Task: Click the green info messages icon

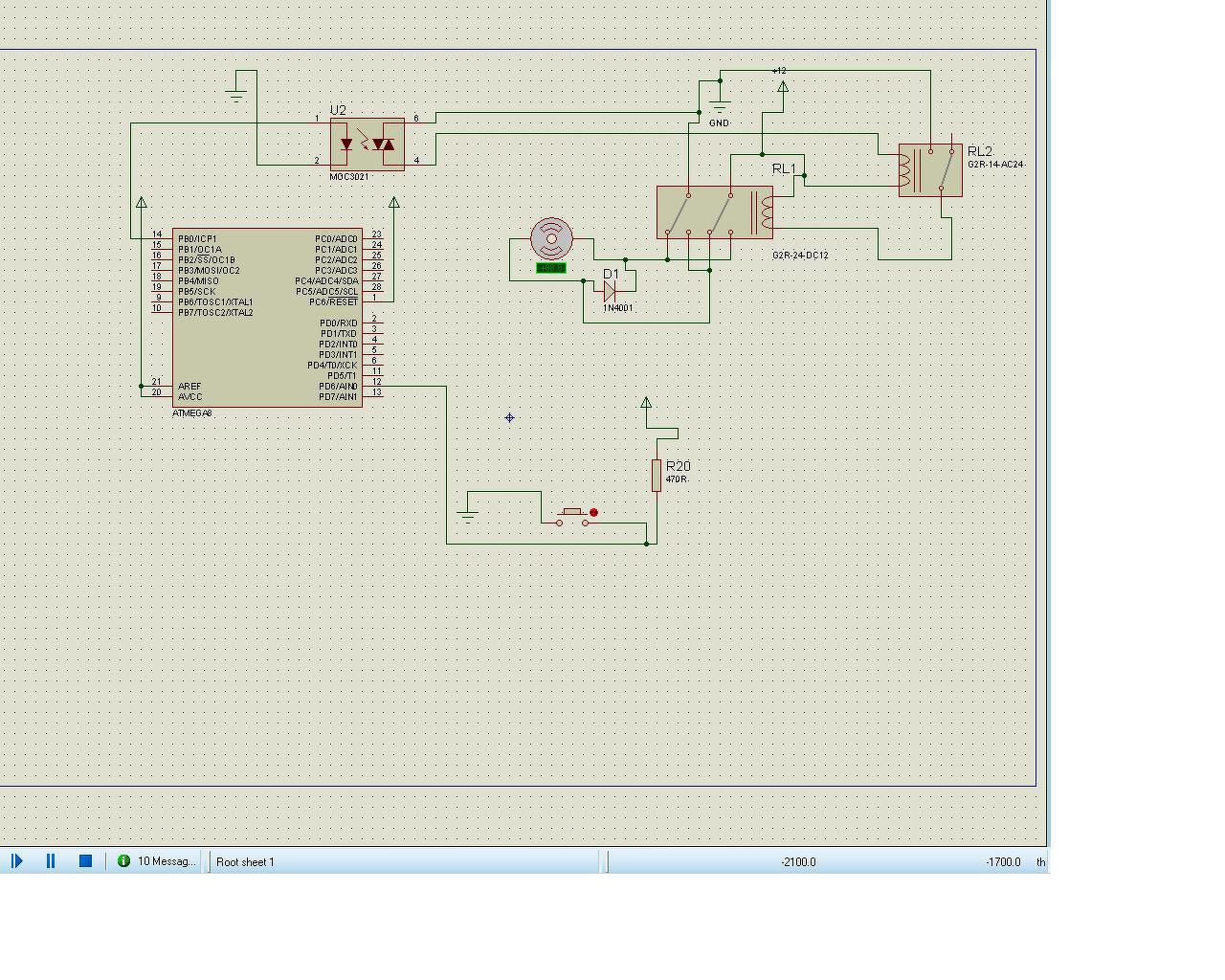Action: click(x=123, y=861)
